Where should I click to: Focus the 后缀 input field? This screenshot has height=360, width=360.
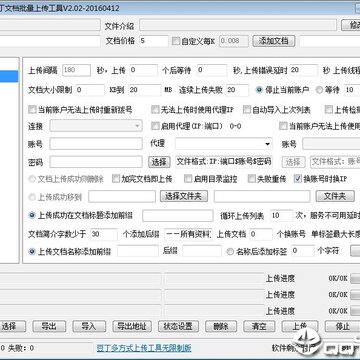202,251
